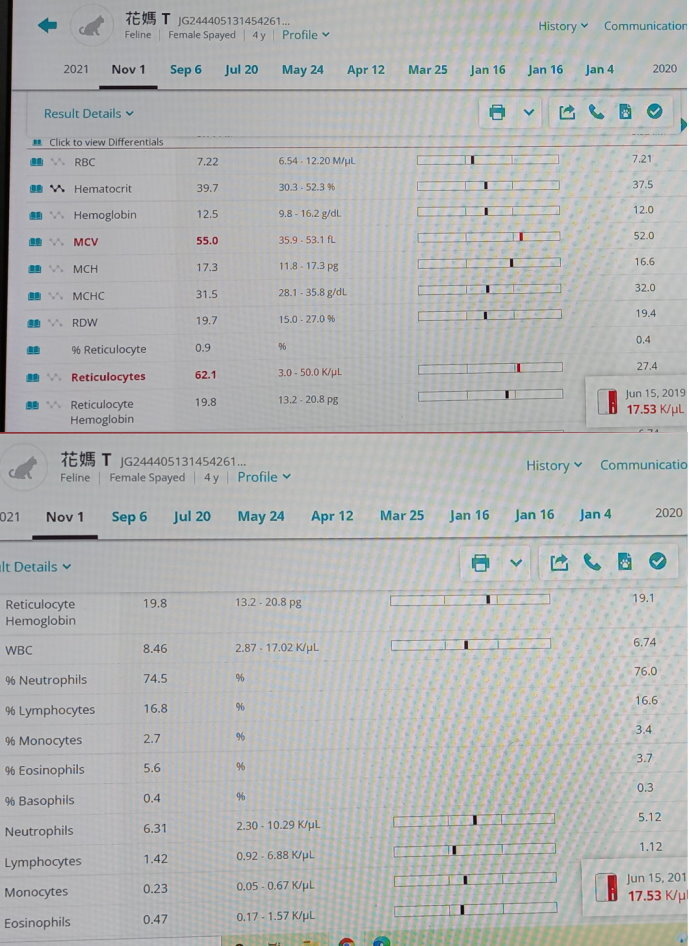Open the Profile dropdown in the bottom panel
Screen dimensions: 689x946
(x=264, y=477)
